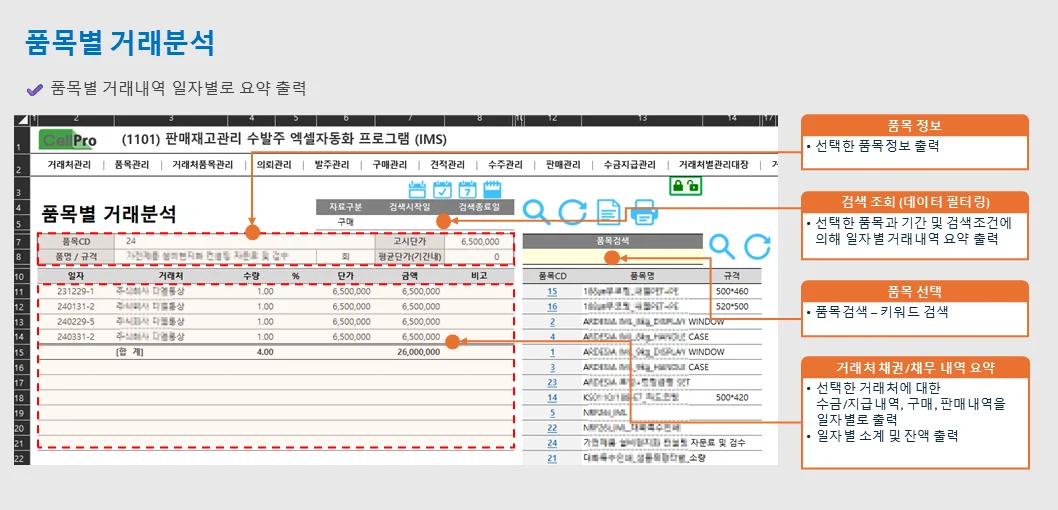1058x510 pixels.
Task: Click the main refresh icon beside search
Action: click(x=572, y=212)
